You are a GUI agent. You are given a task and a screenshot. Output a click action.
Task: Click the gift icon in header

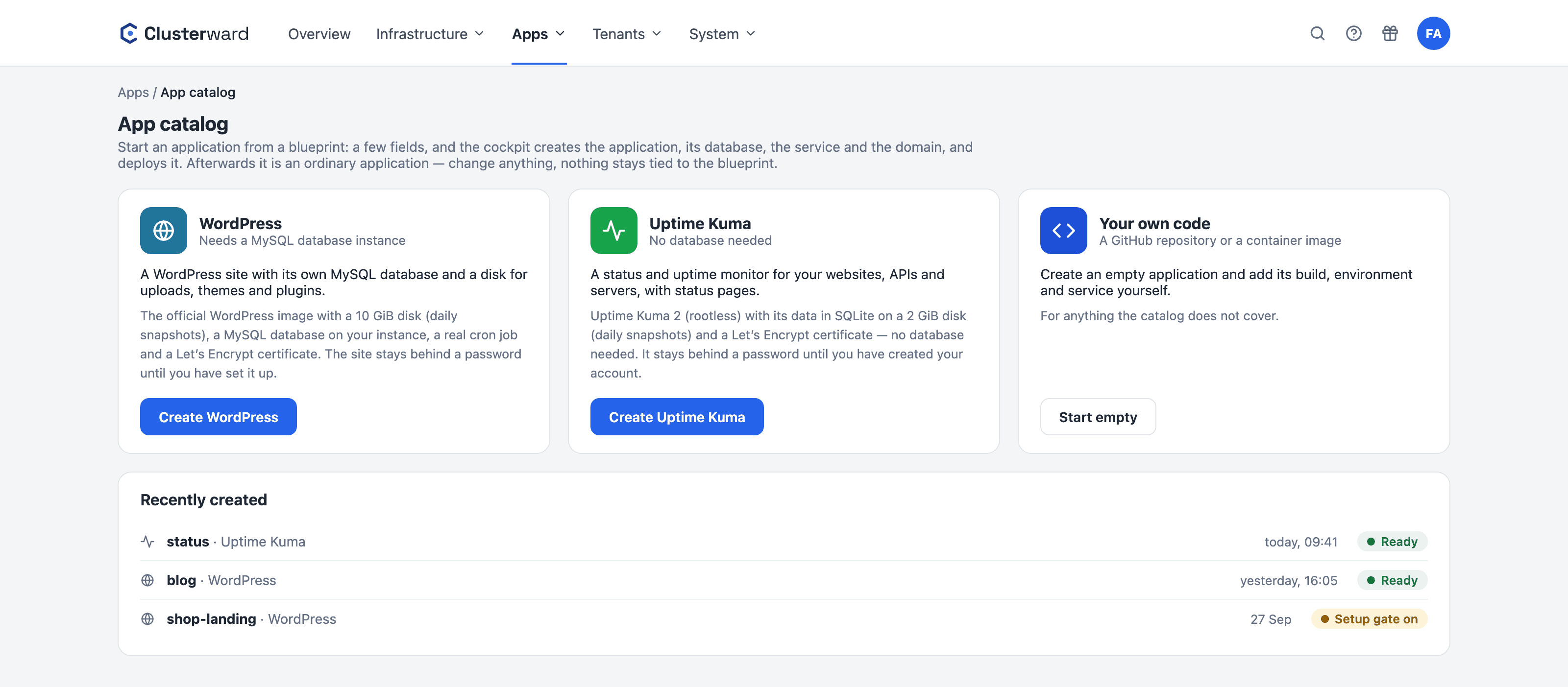click(1390, 33)
